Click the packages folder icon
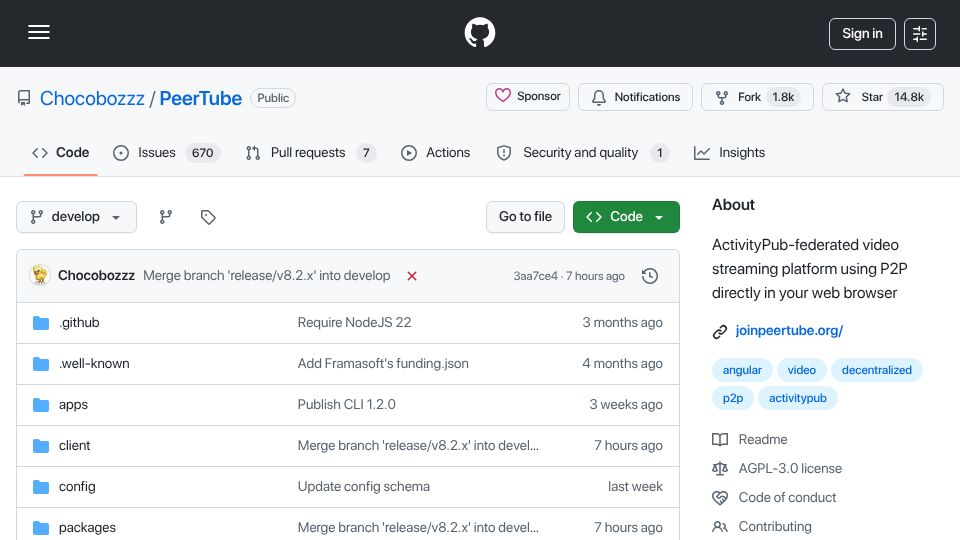This screenshot has height=540, width=960. [x=41, y=528]
